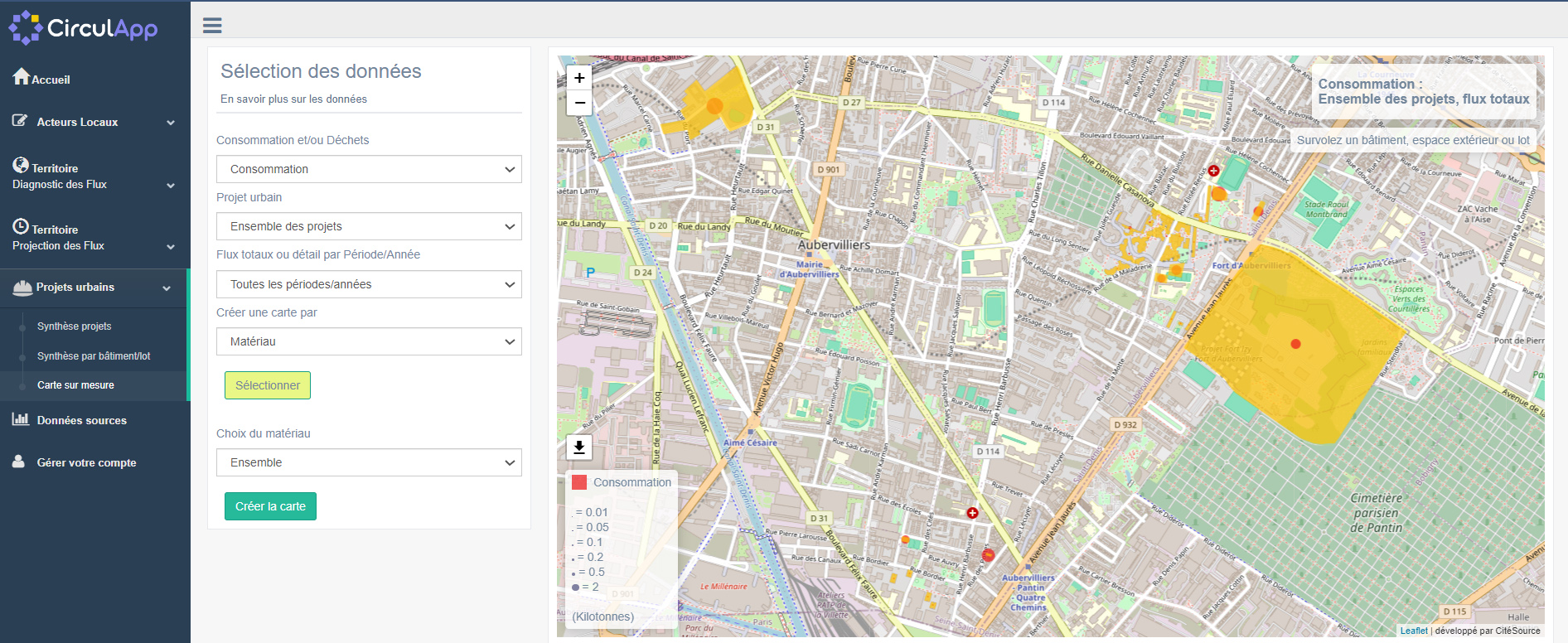
Task: Click the Accueil home icon
Action: coord(22,77)
